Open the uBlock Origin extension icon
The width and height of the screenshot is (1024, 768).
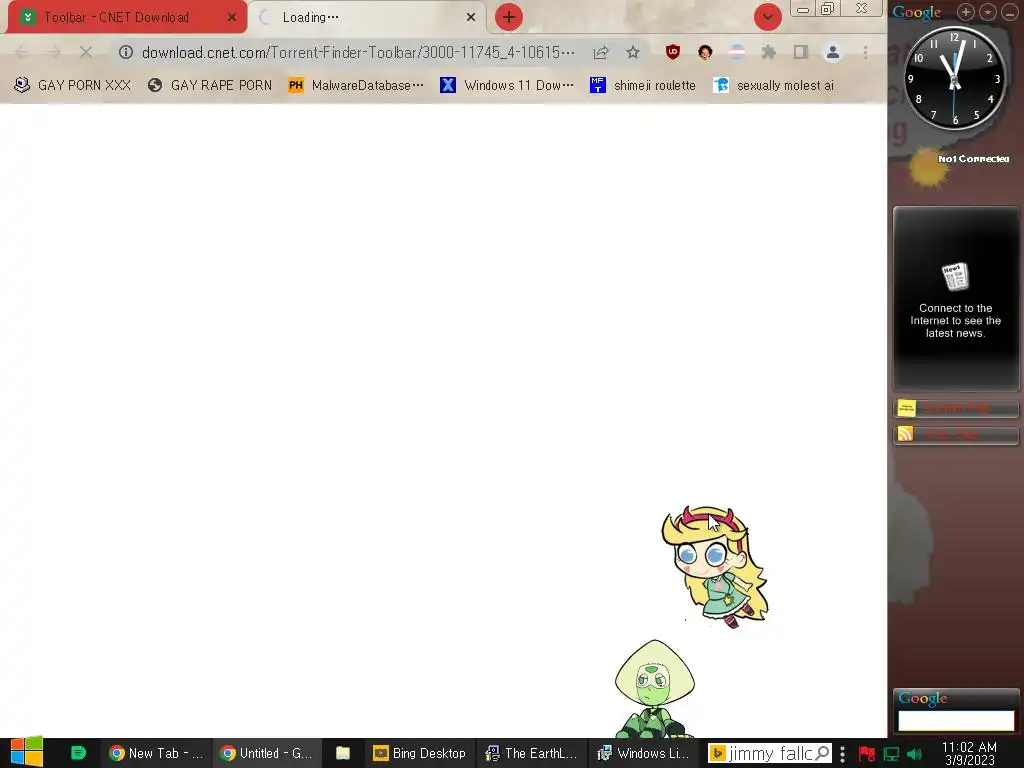click(x=673, y=52)
